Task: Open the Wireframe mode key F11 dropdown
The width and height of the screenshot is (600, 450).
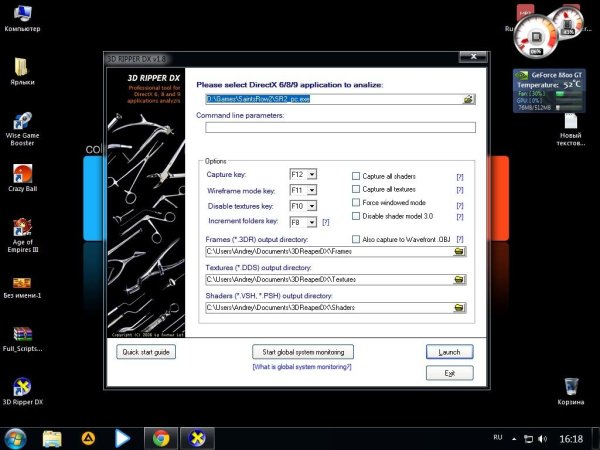Action: (312, 190)
